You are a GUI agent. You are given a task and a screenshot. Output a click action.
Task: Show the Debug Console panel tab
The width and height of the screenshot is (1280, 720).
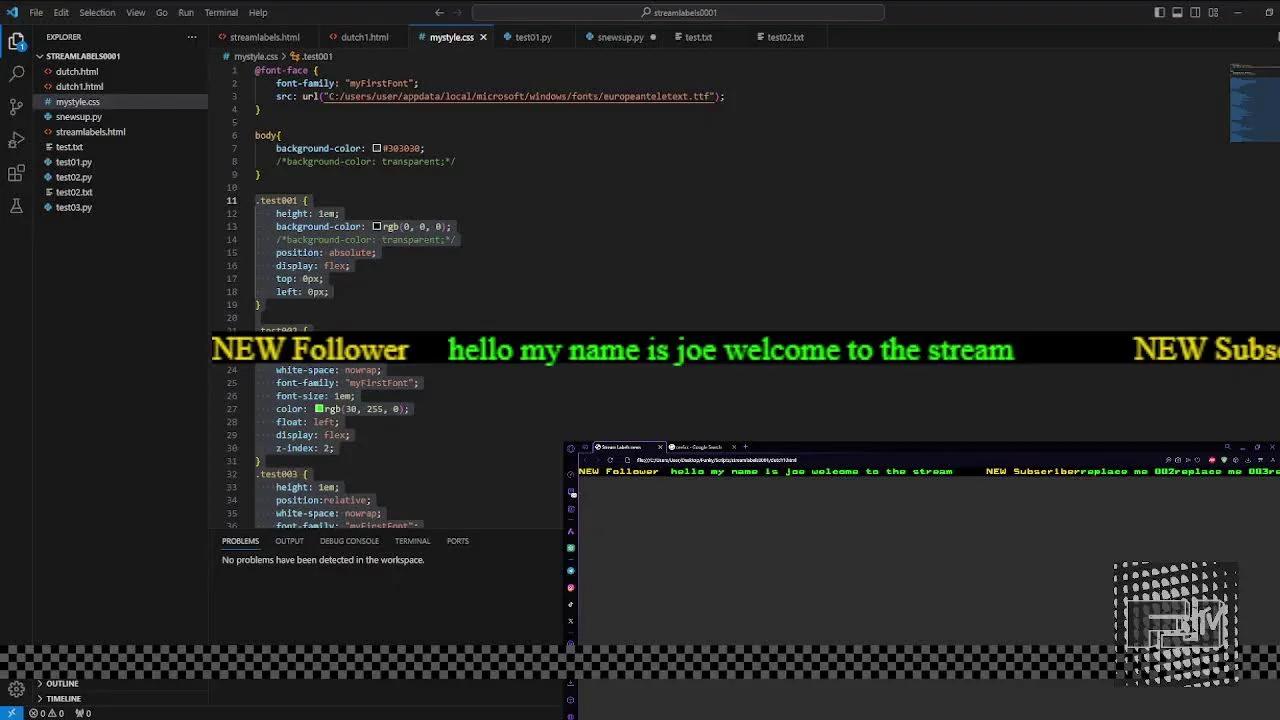349,541
